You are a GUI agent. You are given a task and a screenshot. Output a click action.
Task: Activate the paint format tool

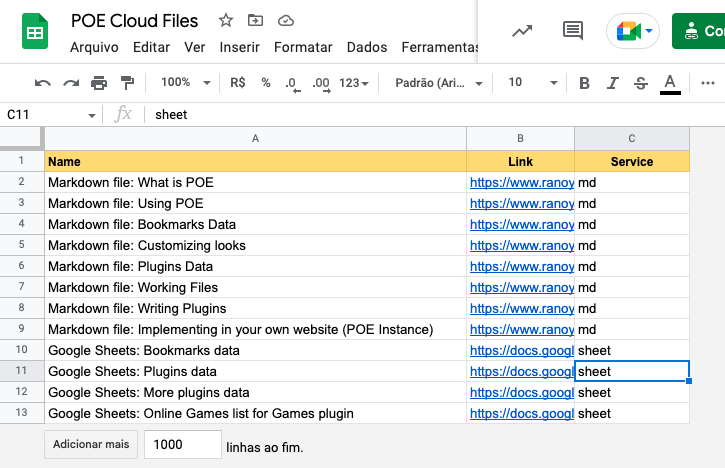(127, 83)
